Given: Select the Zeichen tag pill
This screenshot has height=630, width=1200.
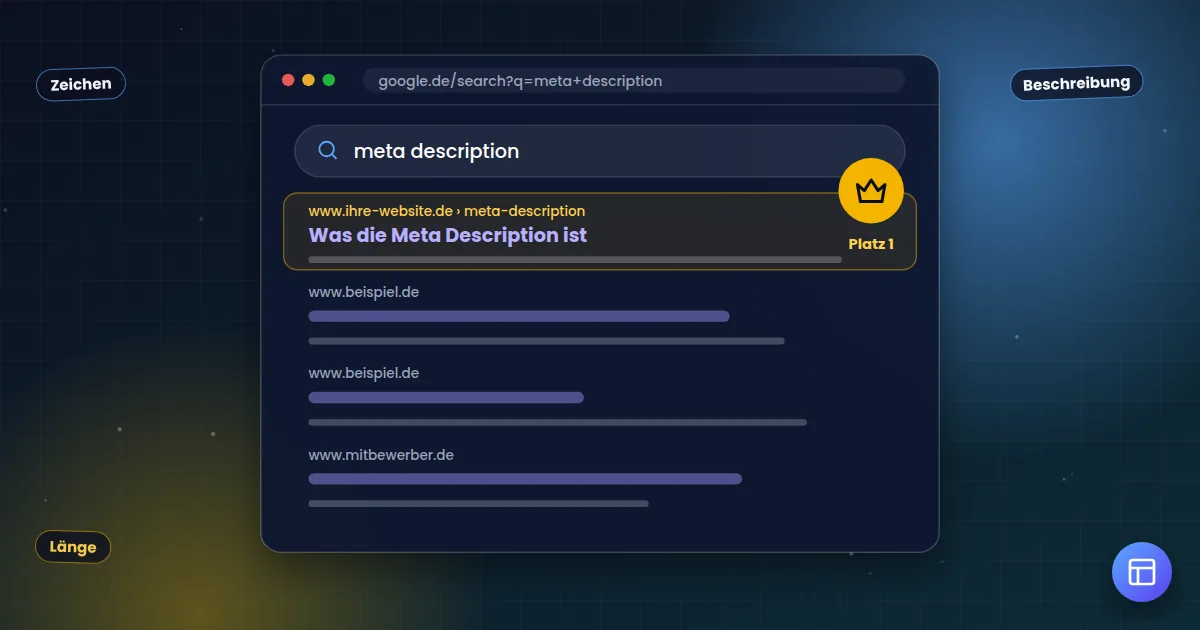Looking at the screenshot, I should point(81,84).
